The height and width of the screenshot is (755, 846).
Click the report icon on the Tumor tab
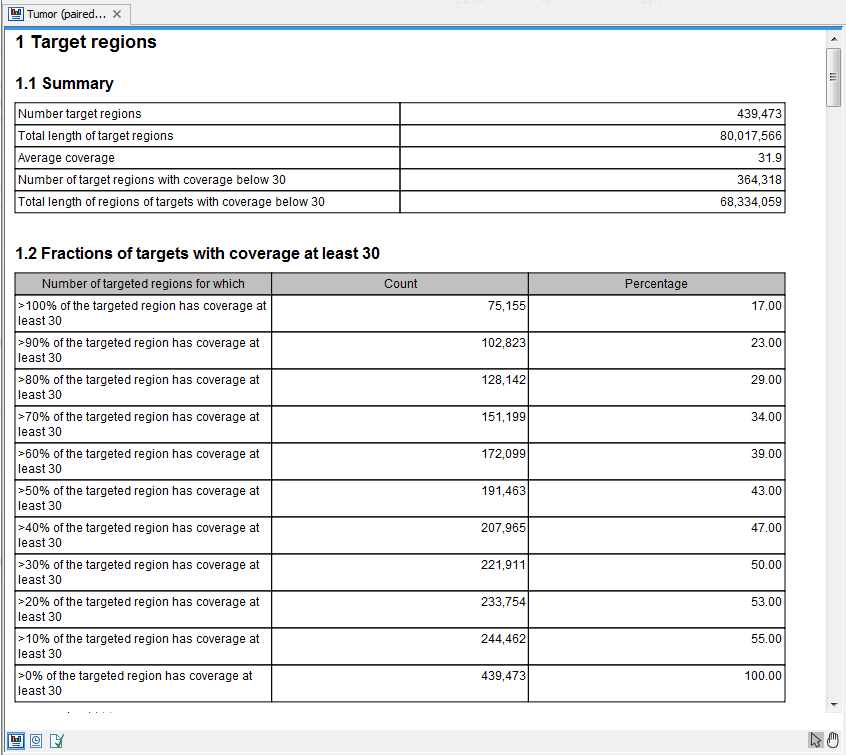click(17, 14)
